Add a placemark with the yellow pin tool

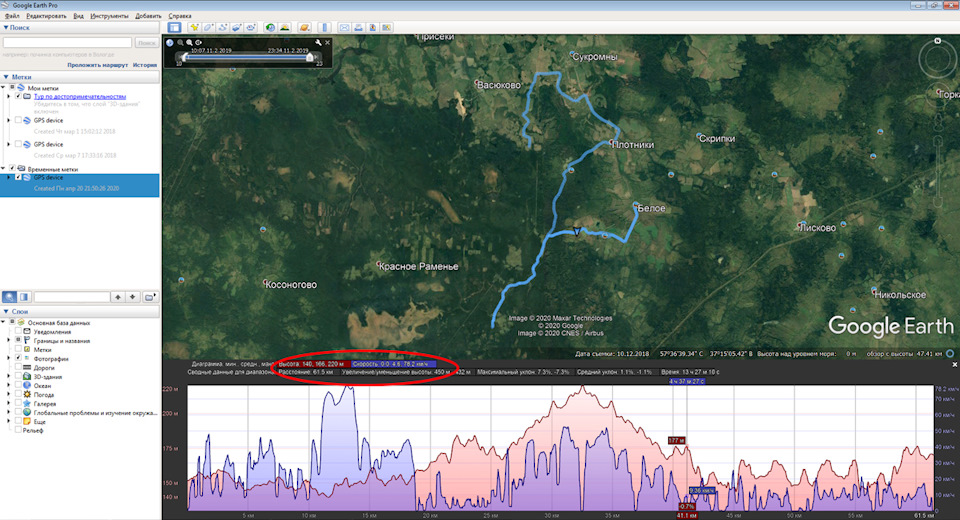(194, 28)
